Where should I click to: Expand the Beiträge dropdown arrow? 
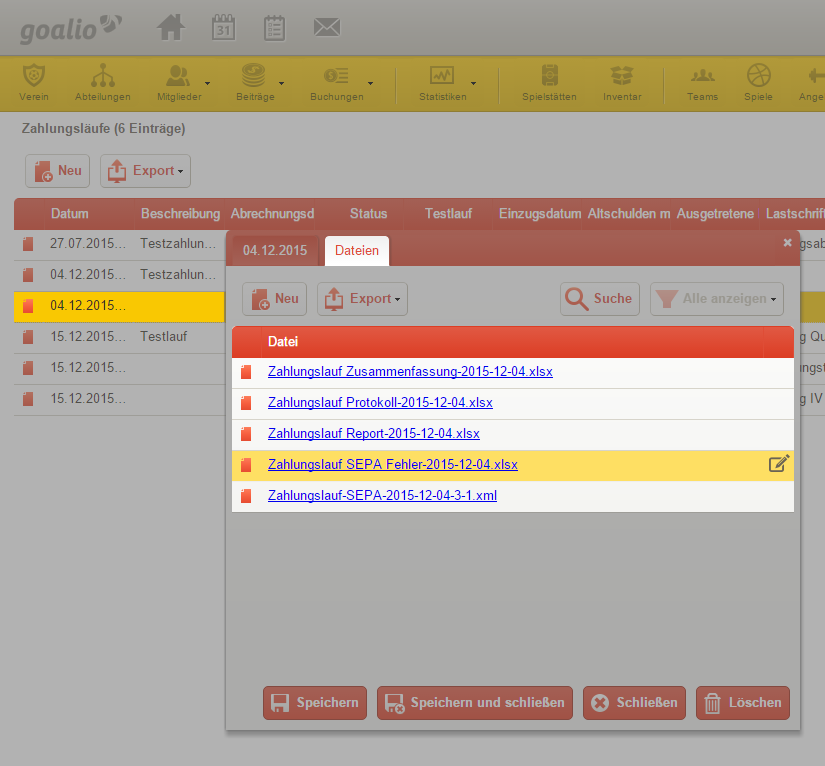click(x=281, y=83)
